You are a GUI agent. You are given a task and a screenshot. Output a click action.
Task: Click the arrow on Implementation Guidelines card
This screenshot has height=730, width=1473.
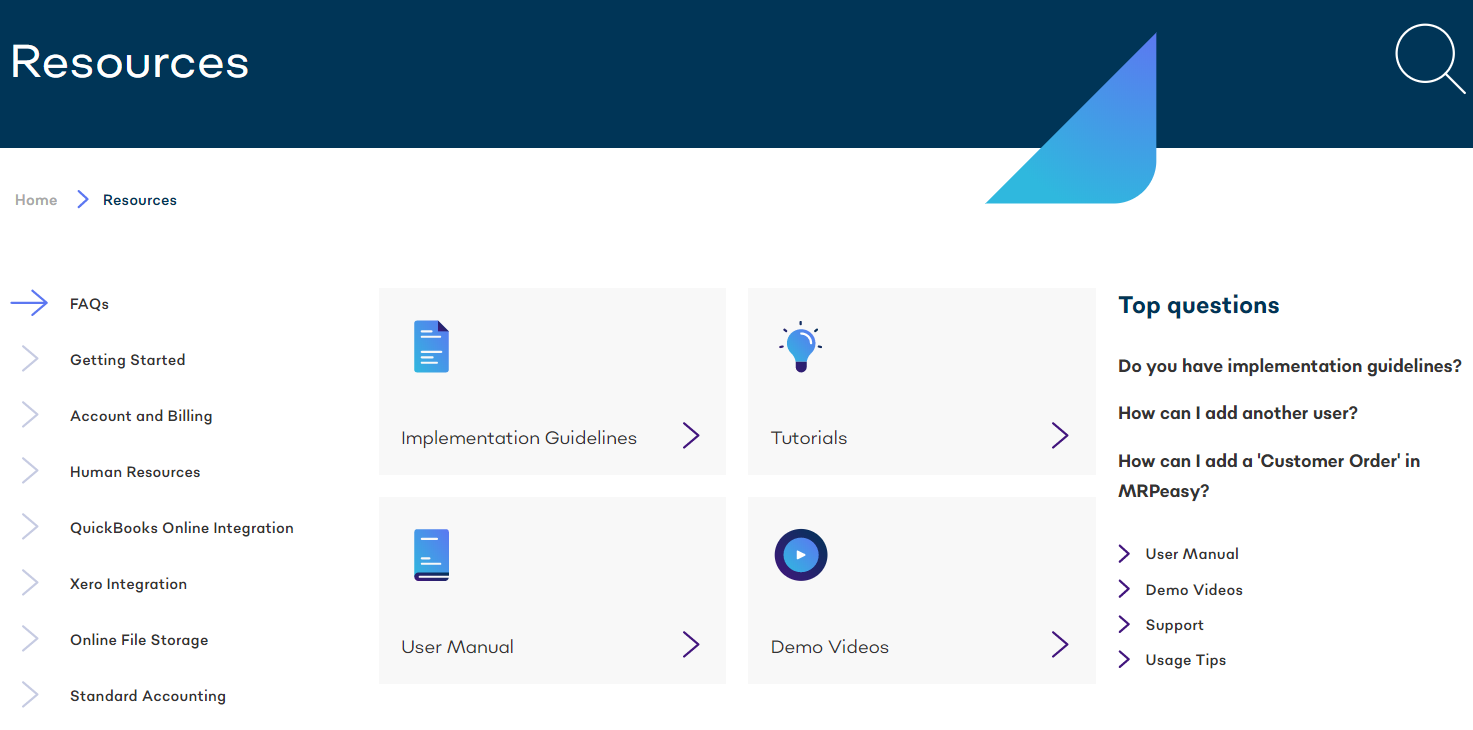coord(691,436)
